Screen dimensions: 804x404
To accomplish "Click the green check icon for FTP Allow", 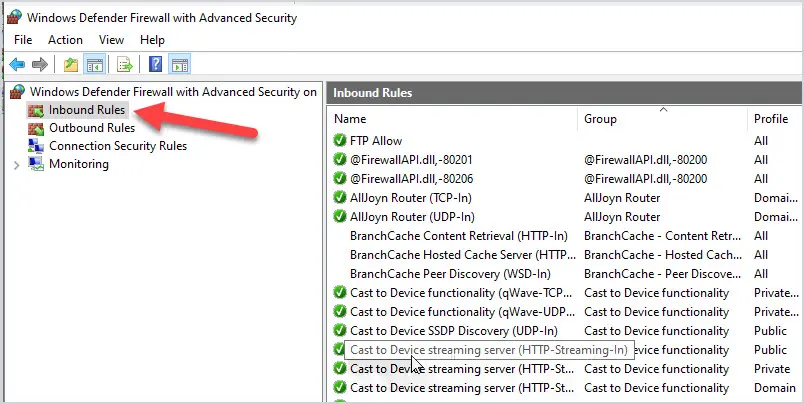I will (339, 140).
